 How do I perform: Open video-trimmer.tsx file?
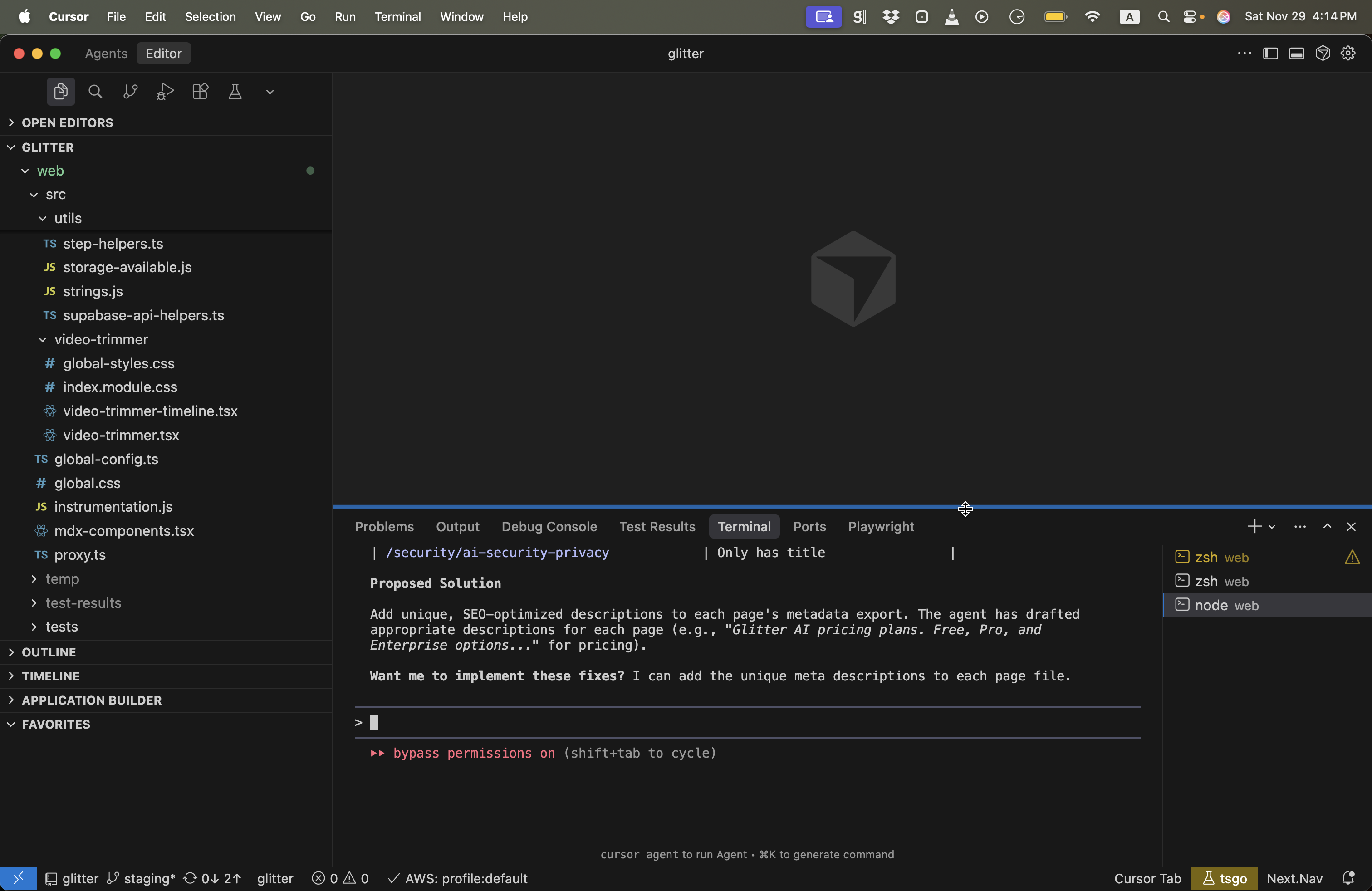tap(121, 435)
